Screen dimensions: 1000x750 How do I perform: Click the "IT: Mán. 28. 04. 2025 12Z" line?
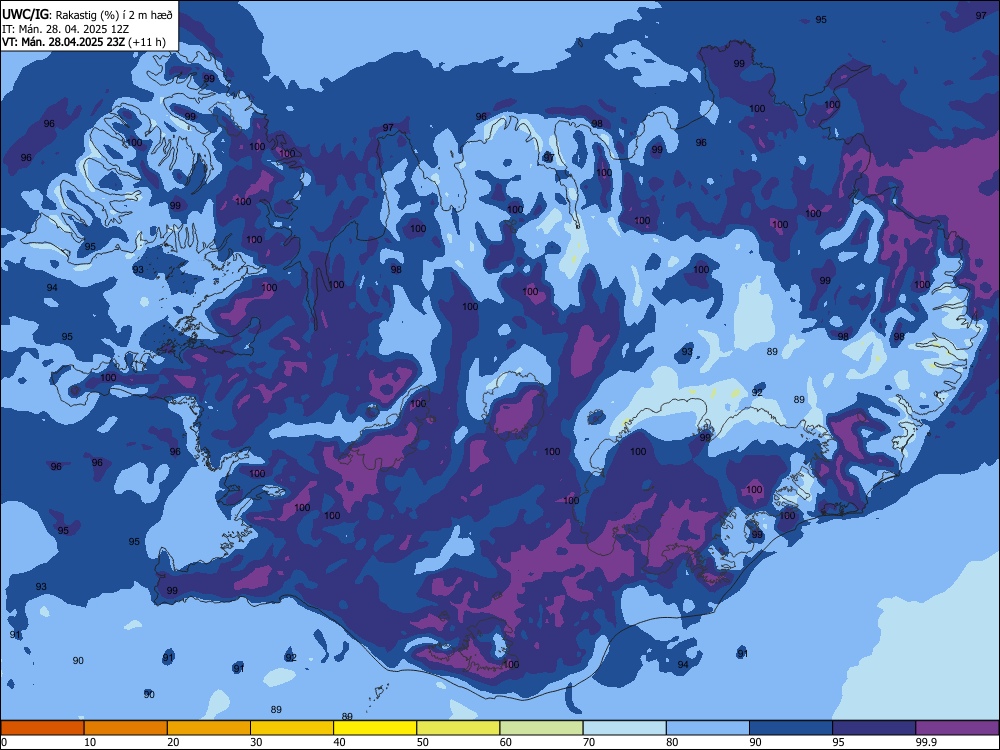66,29
